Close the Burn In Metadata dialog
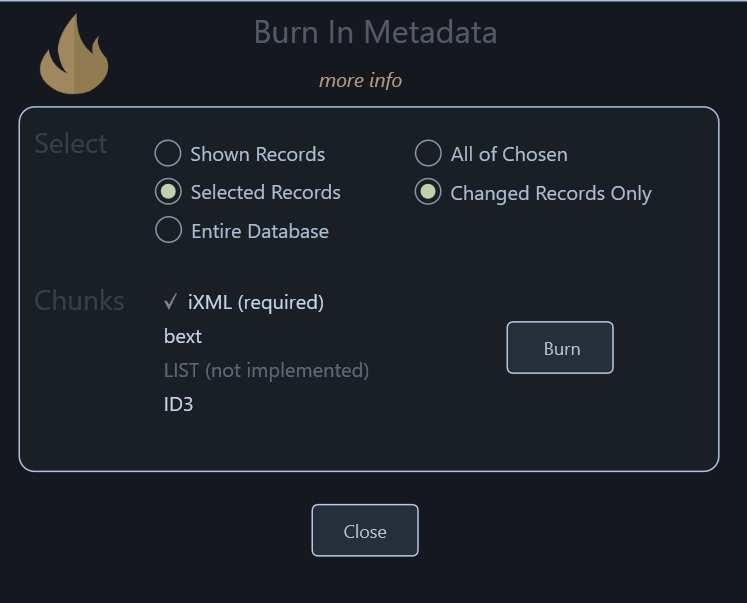 (365, 530)
